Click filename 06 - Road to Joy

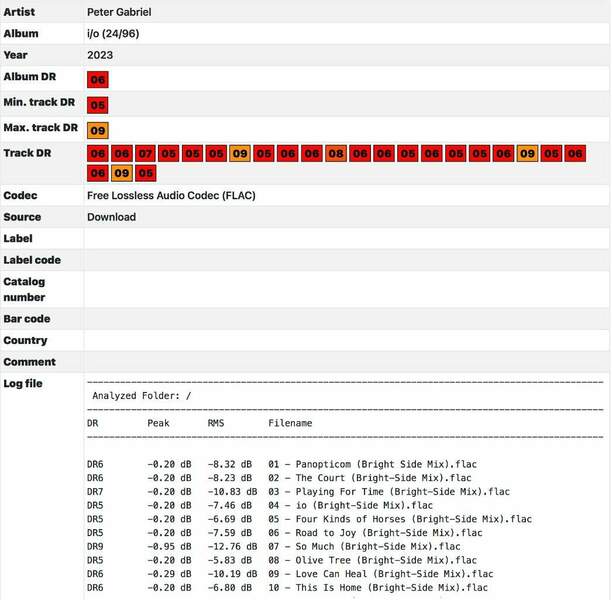(375, 532)
